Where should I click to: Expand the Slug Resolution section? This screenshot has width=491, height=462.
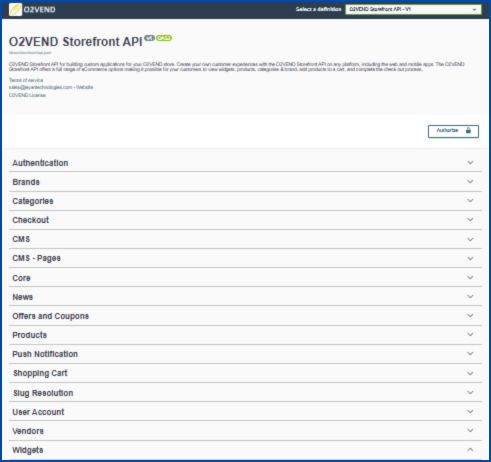point(245,393)
